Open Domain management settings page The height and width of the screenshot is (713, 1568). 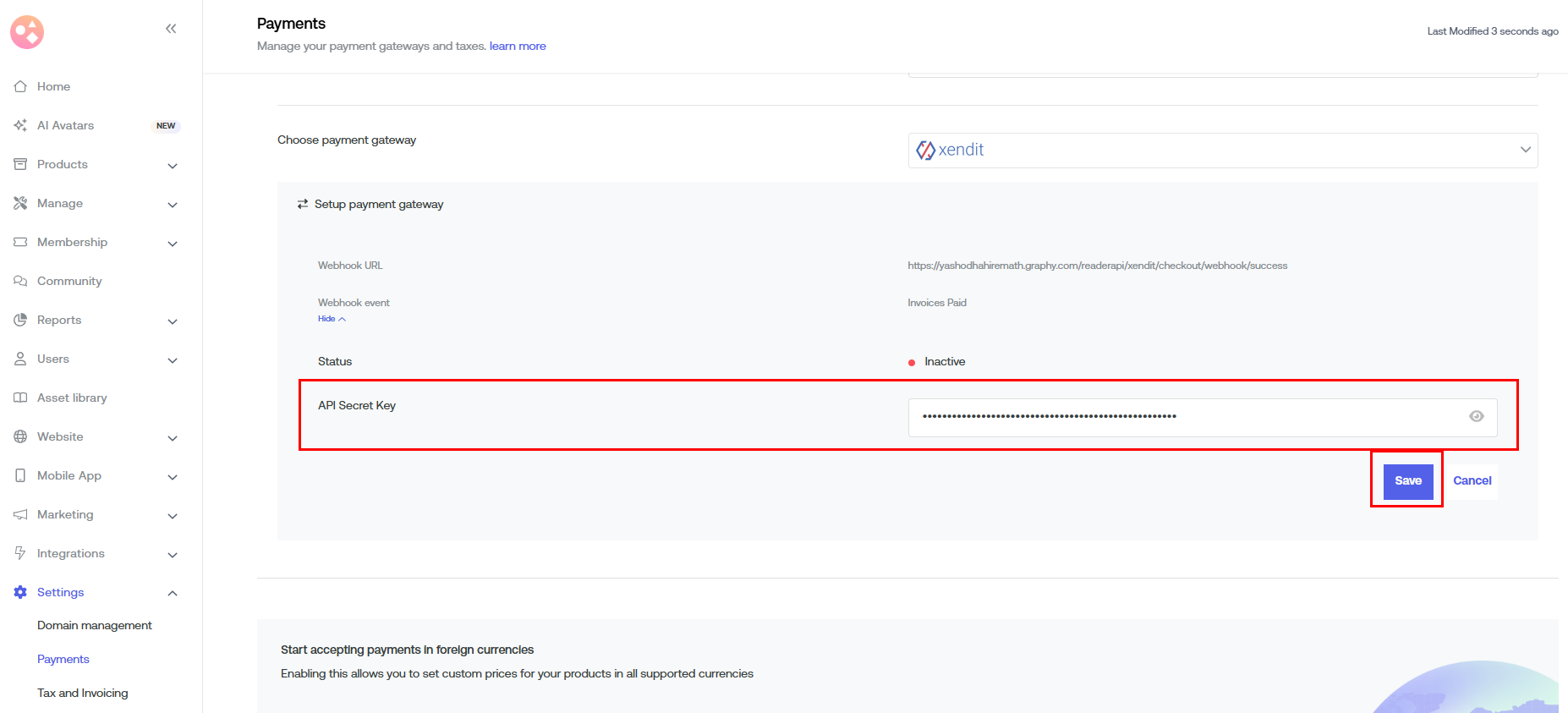pyautogui.click(x=94, y=625)
